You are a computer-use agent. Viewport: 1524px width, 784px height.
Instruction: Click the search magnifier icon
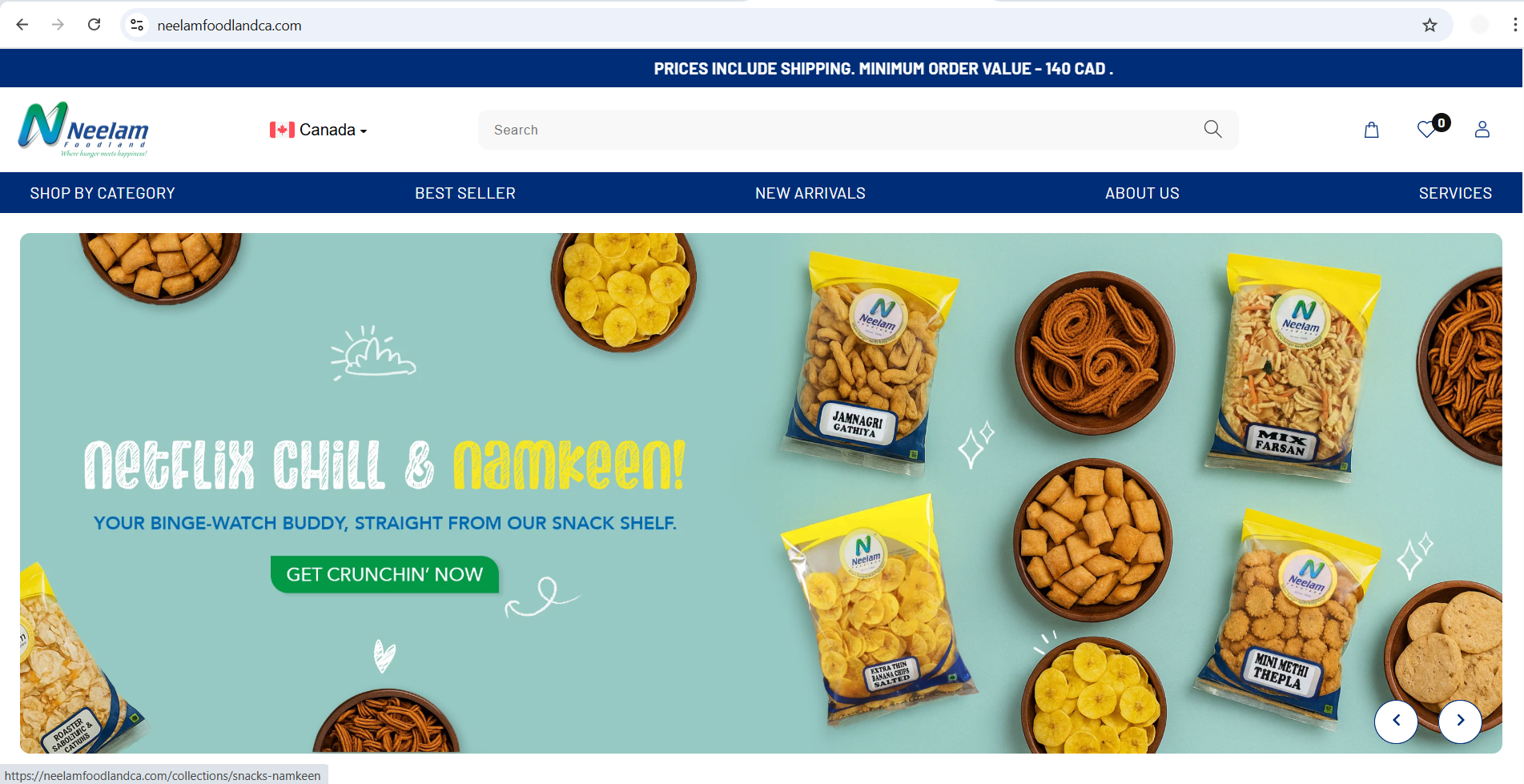click(x=1212, y=129)
